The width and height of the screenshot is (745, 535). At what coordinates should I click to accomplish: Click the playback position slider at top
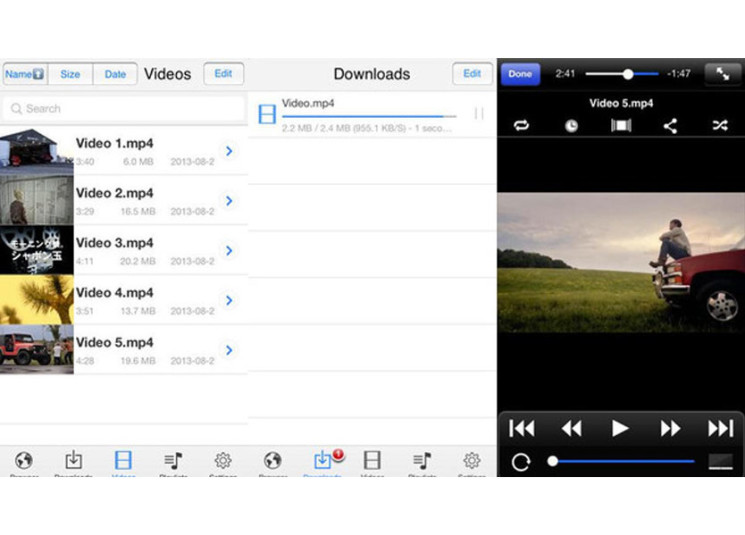click(x=628, y=74)
